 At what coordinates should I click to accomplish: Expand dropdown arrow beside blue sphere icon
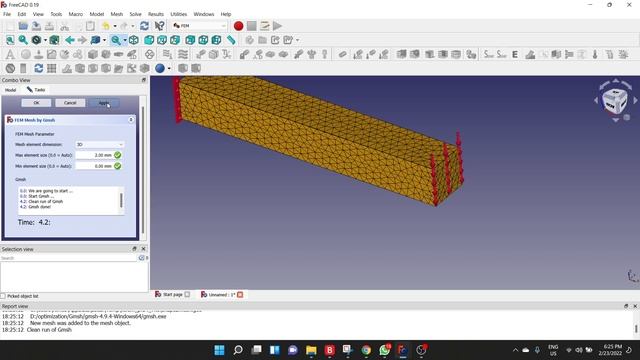[x=169, y=68]
